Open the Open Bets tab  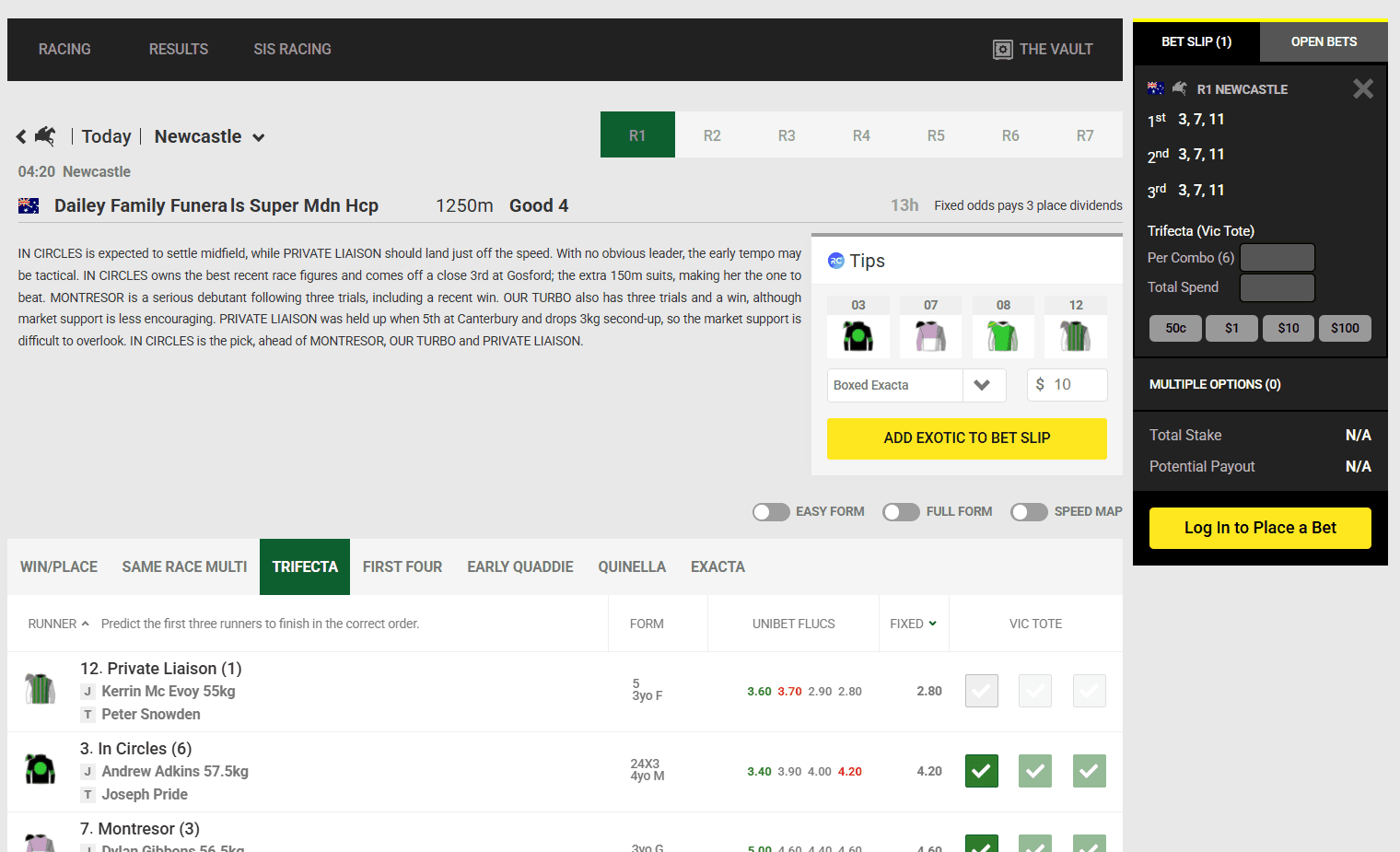tap(1324, 42)
